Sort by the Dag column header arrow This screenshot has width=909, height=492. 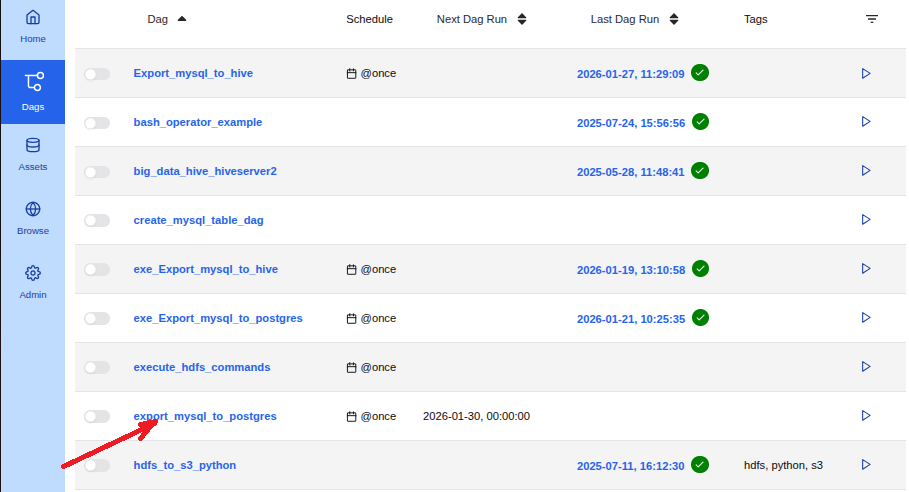pyautogui.click(x=181, y=19)
